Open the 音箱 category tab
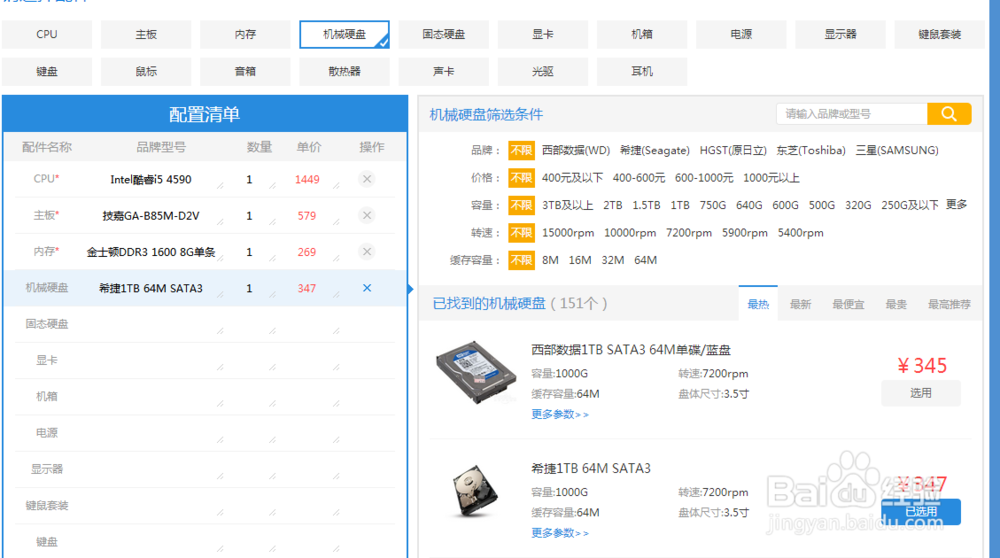Viewport: 1000px width, 558px height. pyautogui.click(x=245, y=71)
